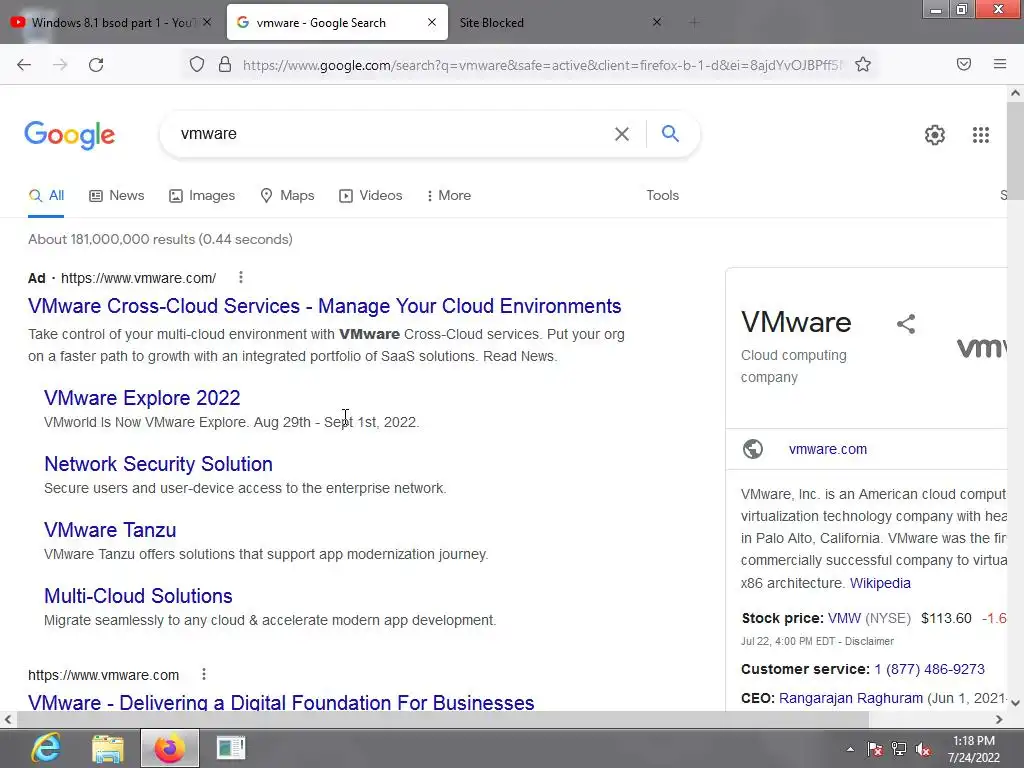Open the VMware Explore 2022 link

[142, 398]
